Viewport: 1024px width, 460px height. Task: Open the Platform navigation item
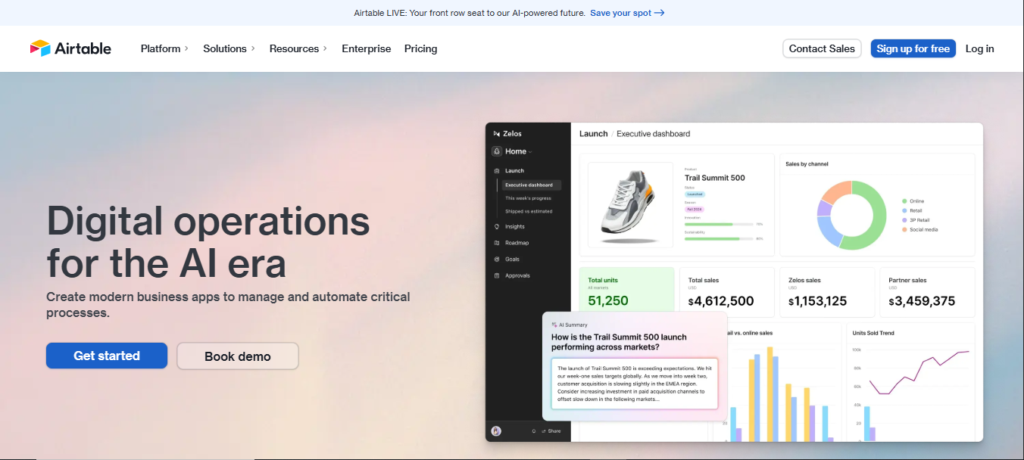point(165,48)
